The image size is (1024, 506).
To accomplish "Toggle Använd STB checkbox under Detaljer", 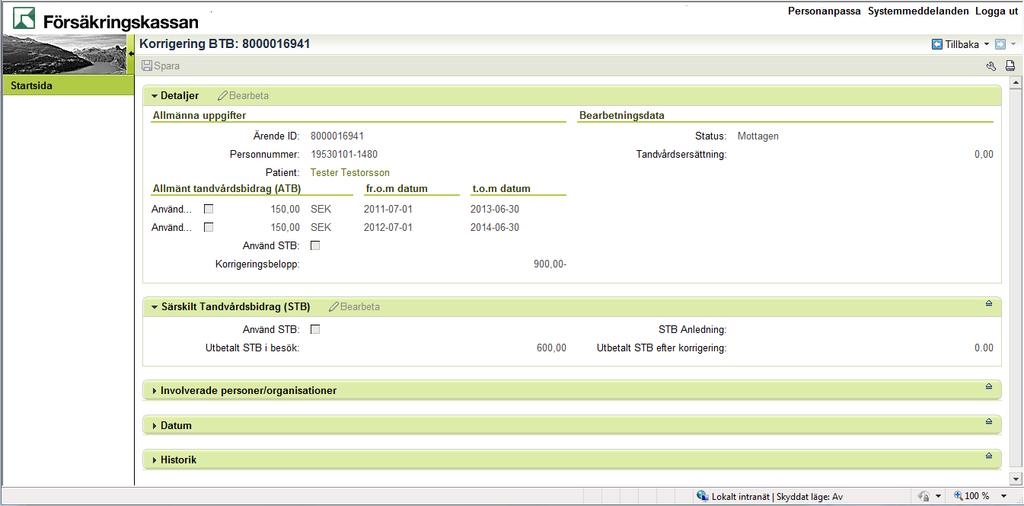I will point(315,245).
